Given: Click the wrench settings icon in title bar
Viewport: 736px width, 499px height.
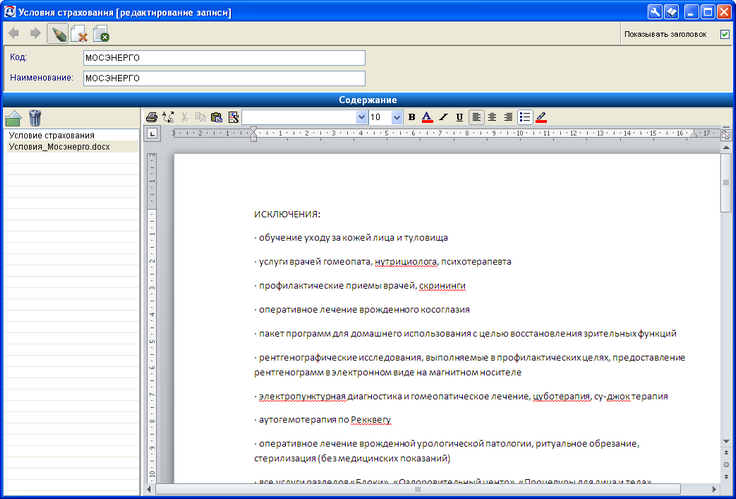Looking at the screenshot, I should click(x=654, y=12).
